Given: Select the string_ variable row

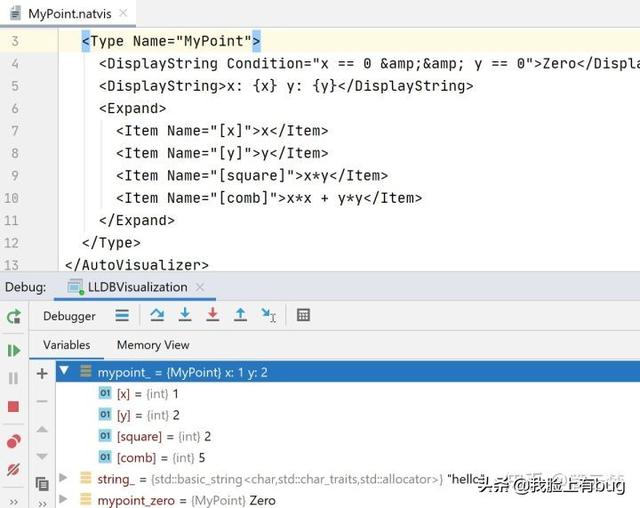Looking at the screenshot, I should click(348, 479).
